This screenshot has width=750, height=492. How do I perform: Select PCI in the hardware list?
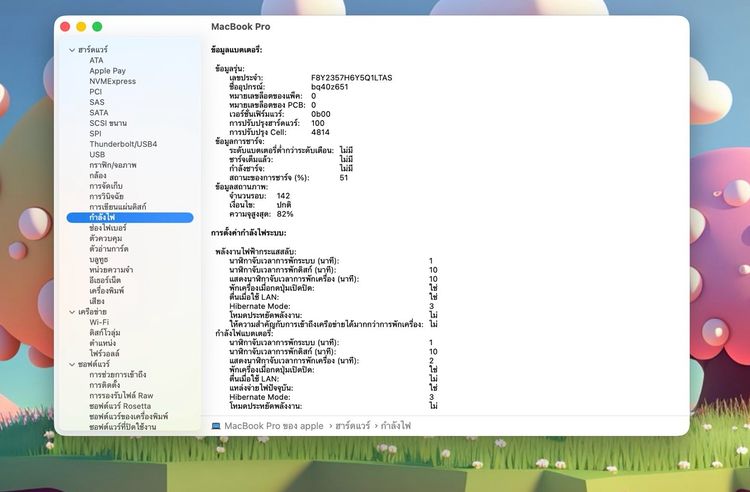point(96,92)
